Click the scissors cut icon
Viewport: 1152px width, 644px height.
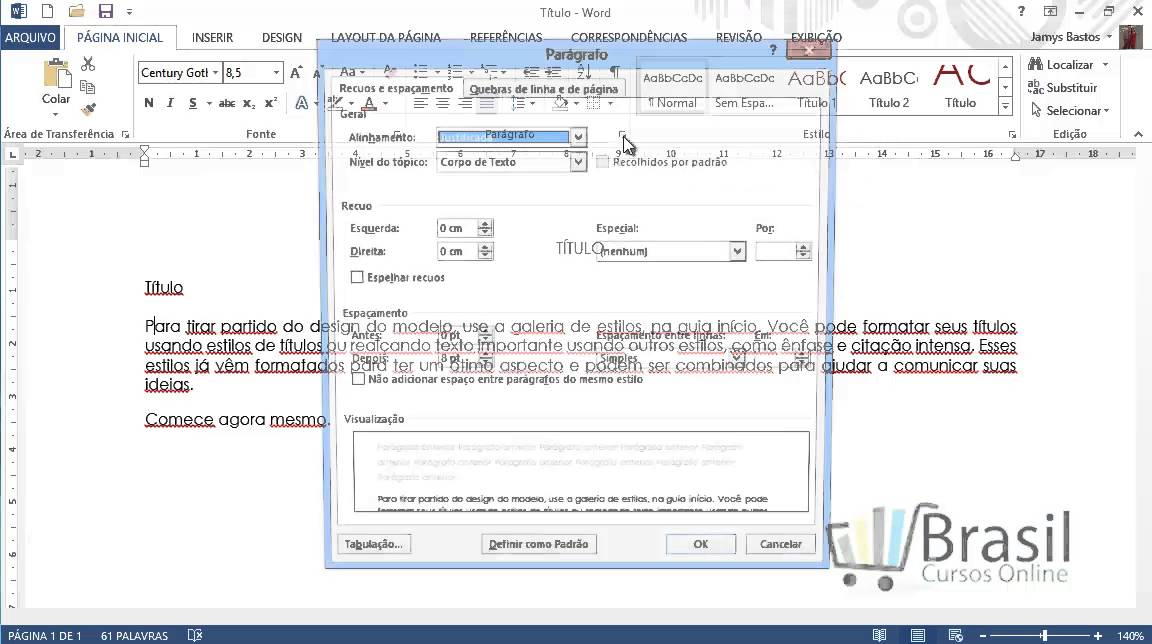coord(88,65)
